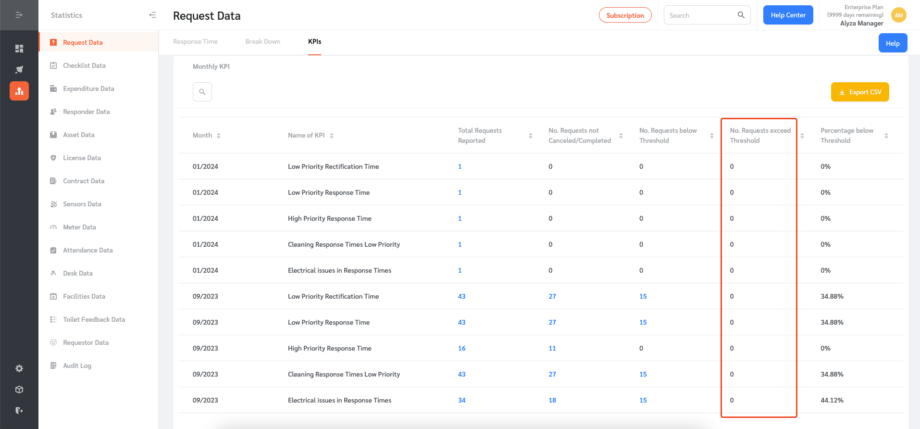Open the Monthly KPI search button
This screenshot has height=429, width=920.
tap(202, 92)
